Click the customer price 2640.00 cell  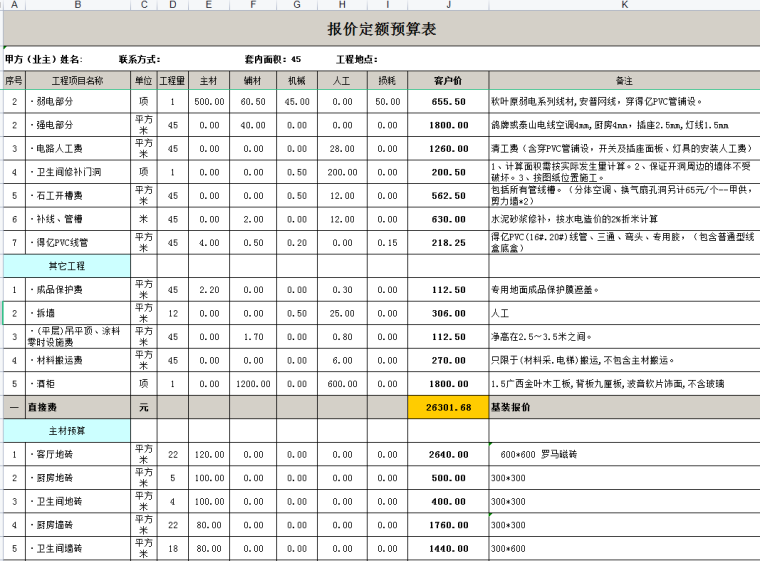click(448, 454)
